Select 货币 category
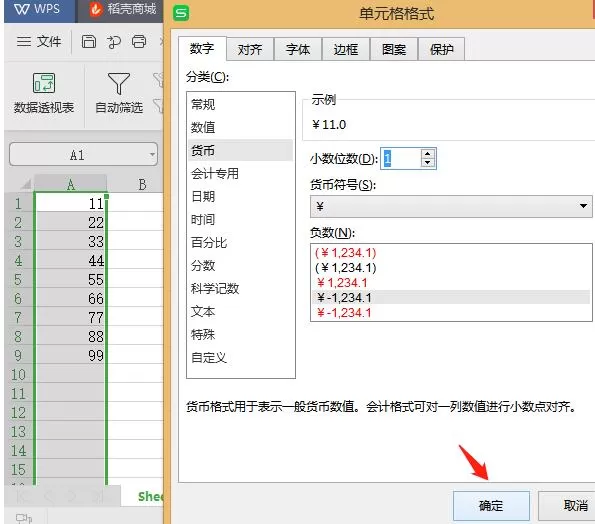 241,150
